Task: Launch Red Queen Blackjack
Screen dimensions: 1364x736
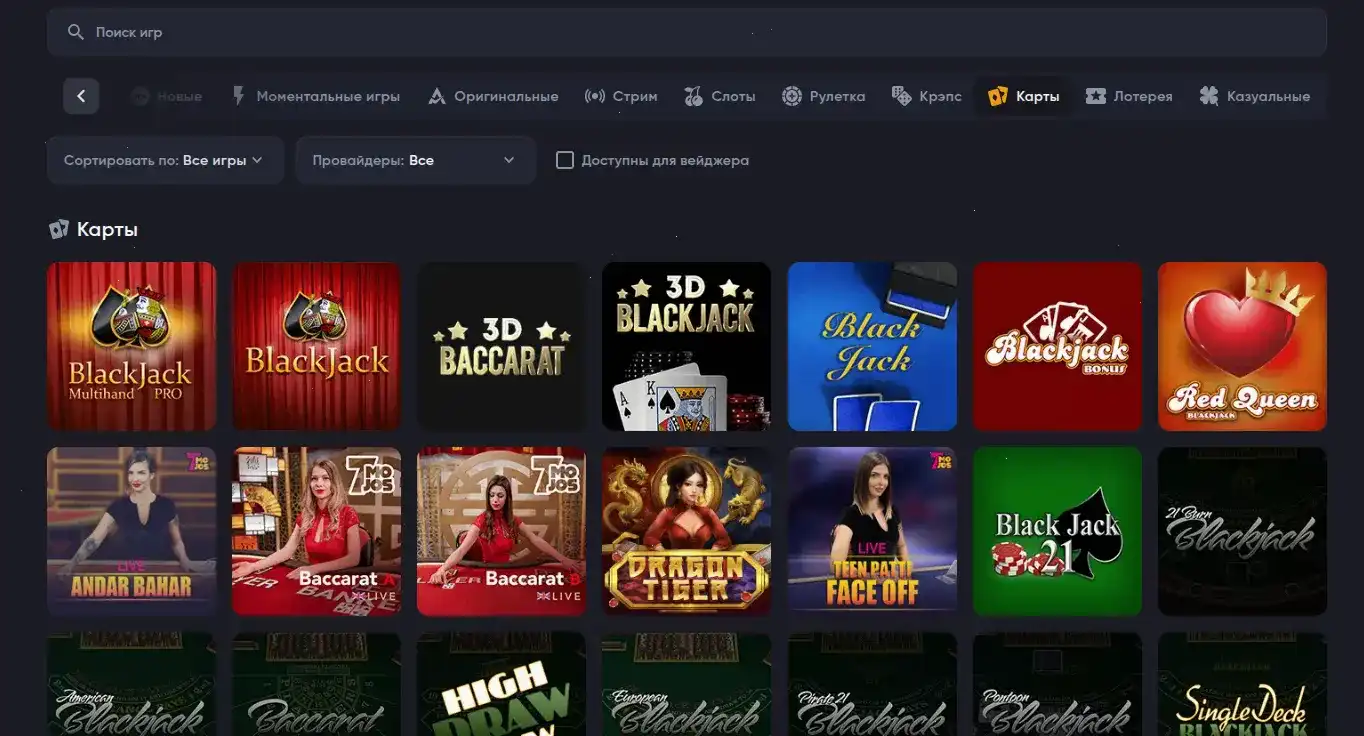Action: coord(1242,346)
